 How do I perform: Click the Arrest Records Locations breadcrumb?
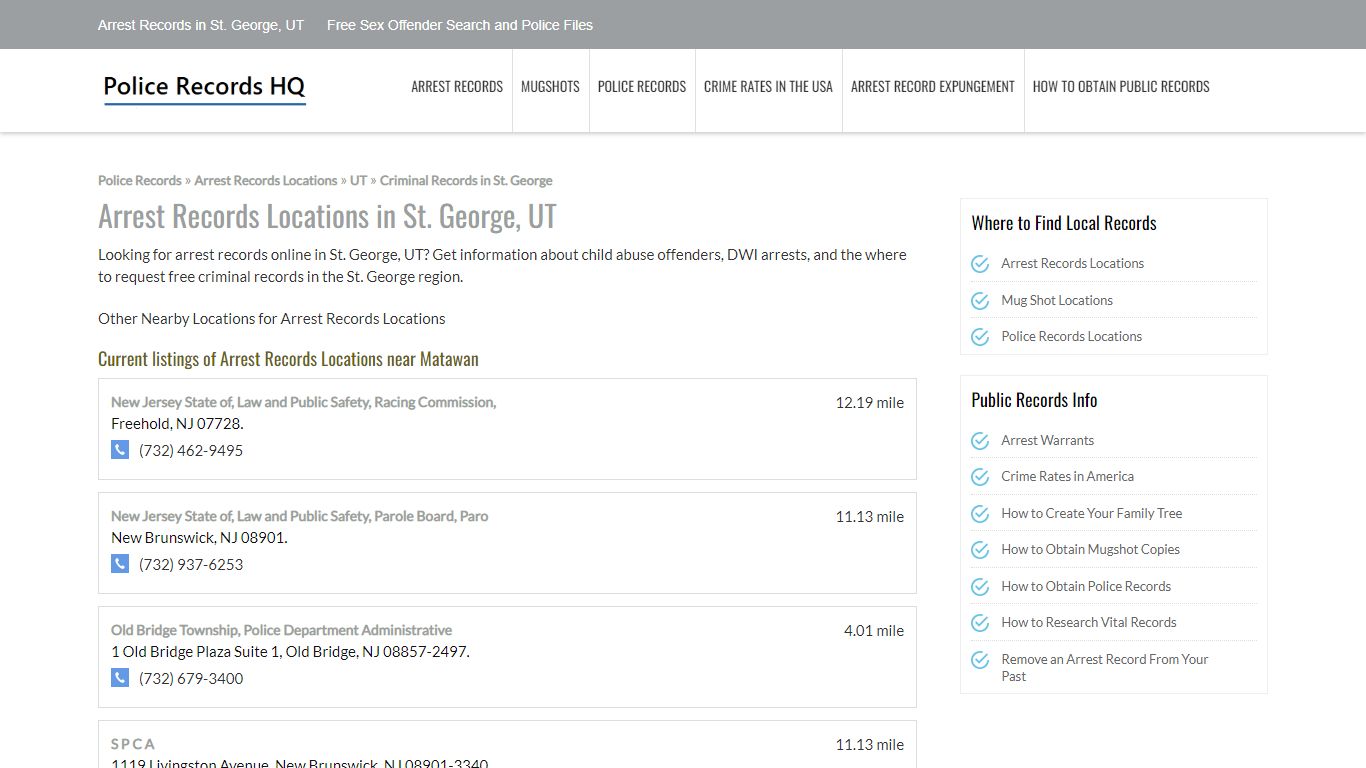point(266,181)
